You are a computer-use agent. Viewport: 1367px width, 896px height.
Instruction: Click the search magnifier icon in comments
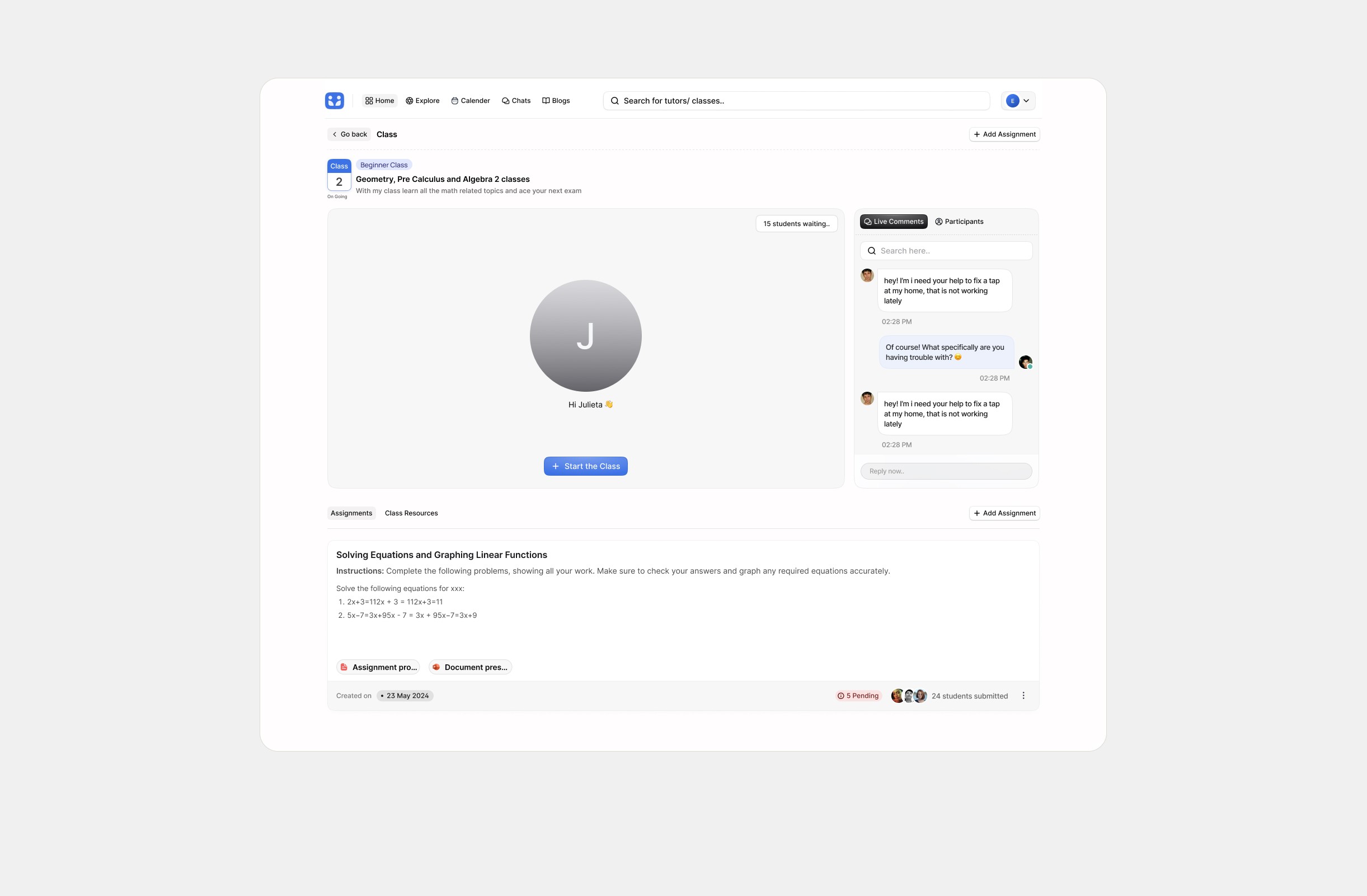point(871,250)
